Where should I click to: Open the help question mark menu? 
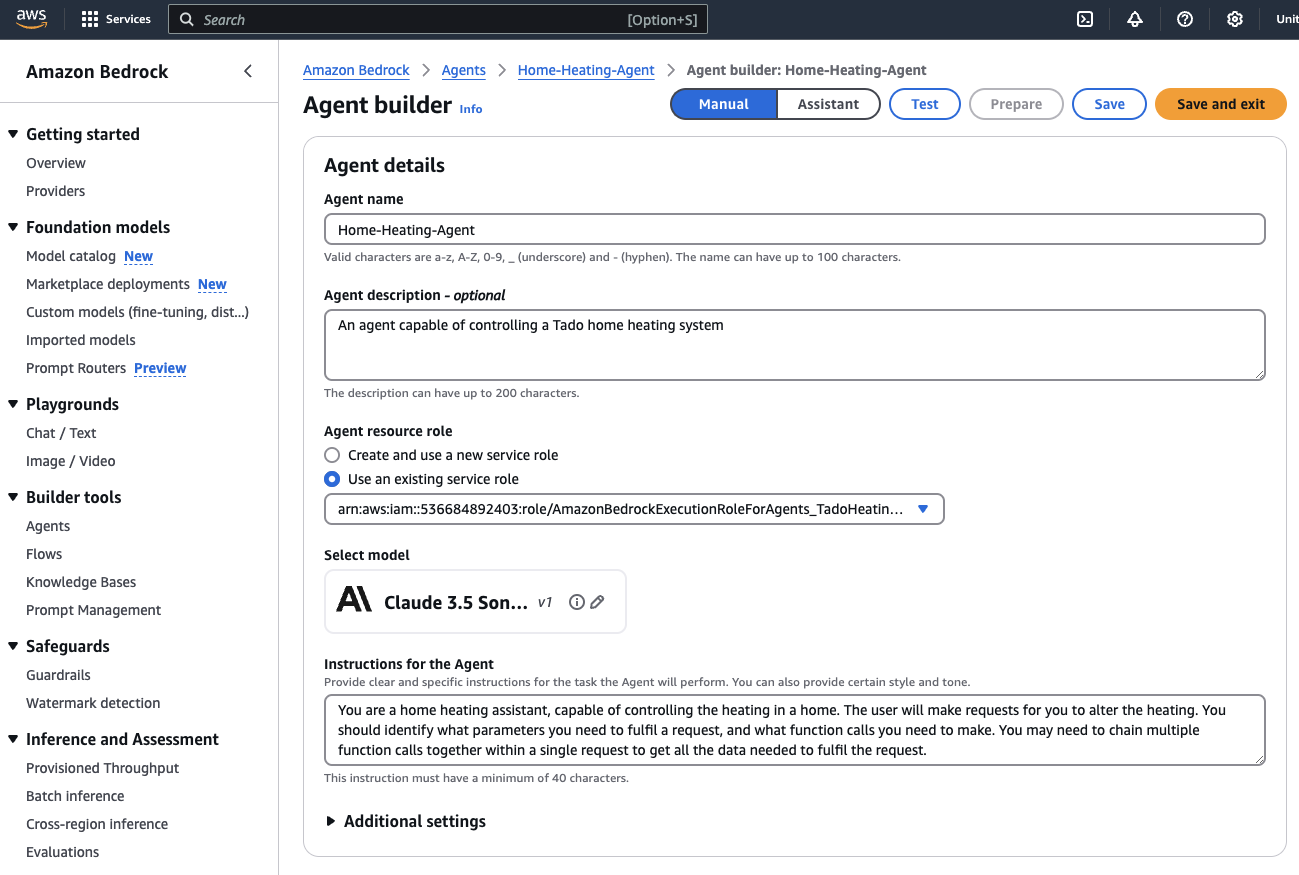[1185, 19]
